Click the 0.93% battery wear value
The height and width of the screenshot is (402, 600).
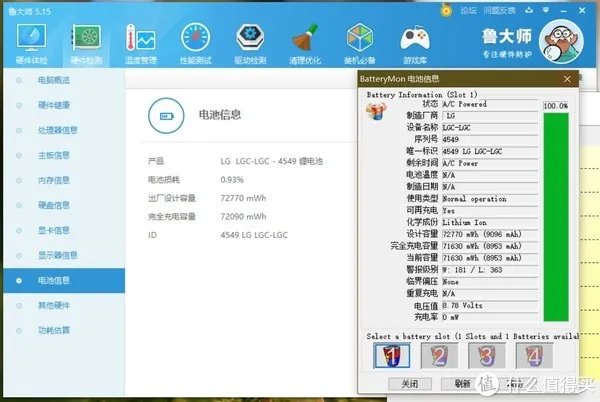[232, 180]
